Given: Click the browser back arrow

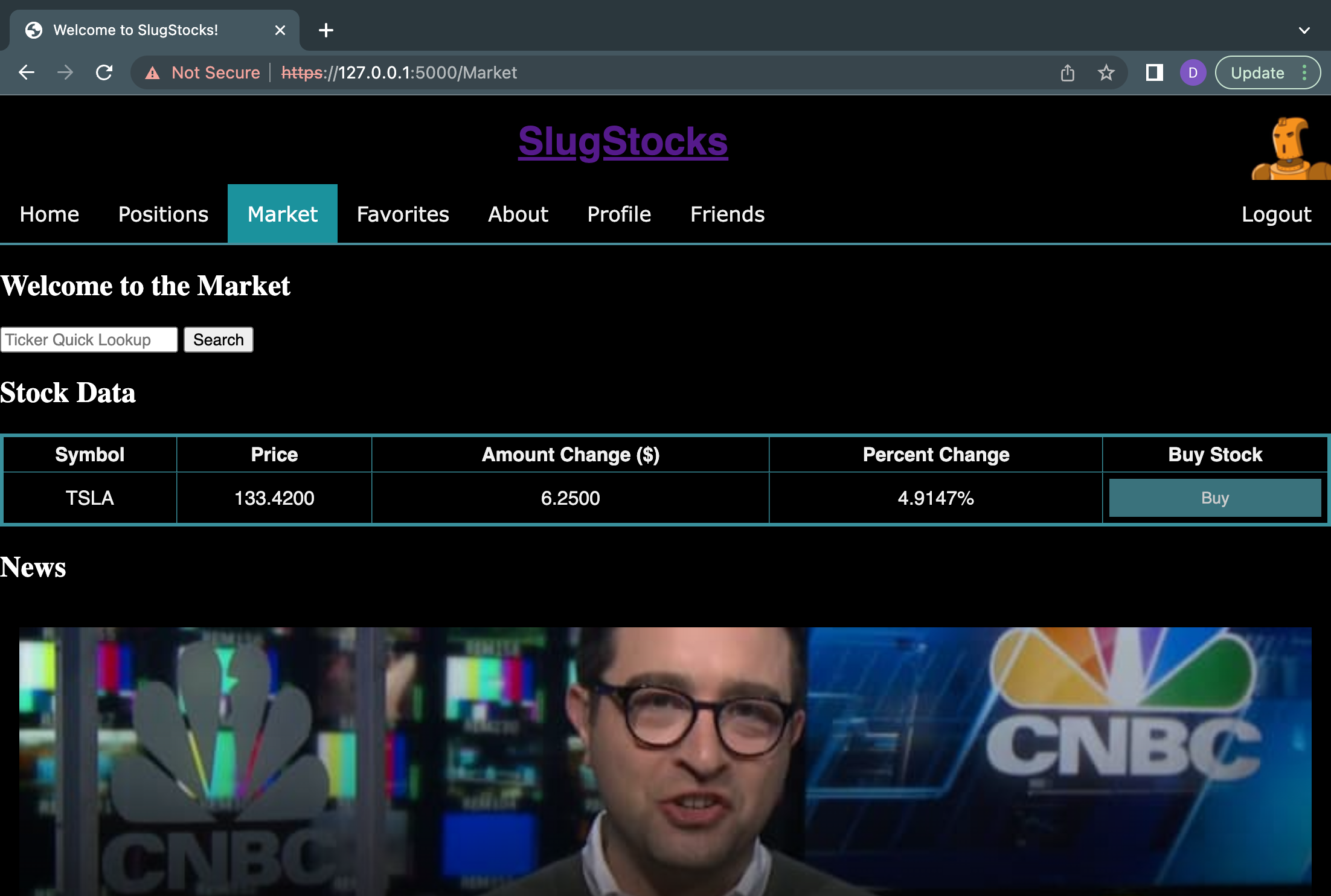Looking at the screenshot, I should pyautogui.click(x=27, y=72).
